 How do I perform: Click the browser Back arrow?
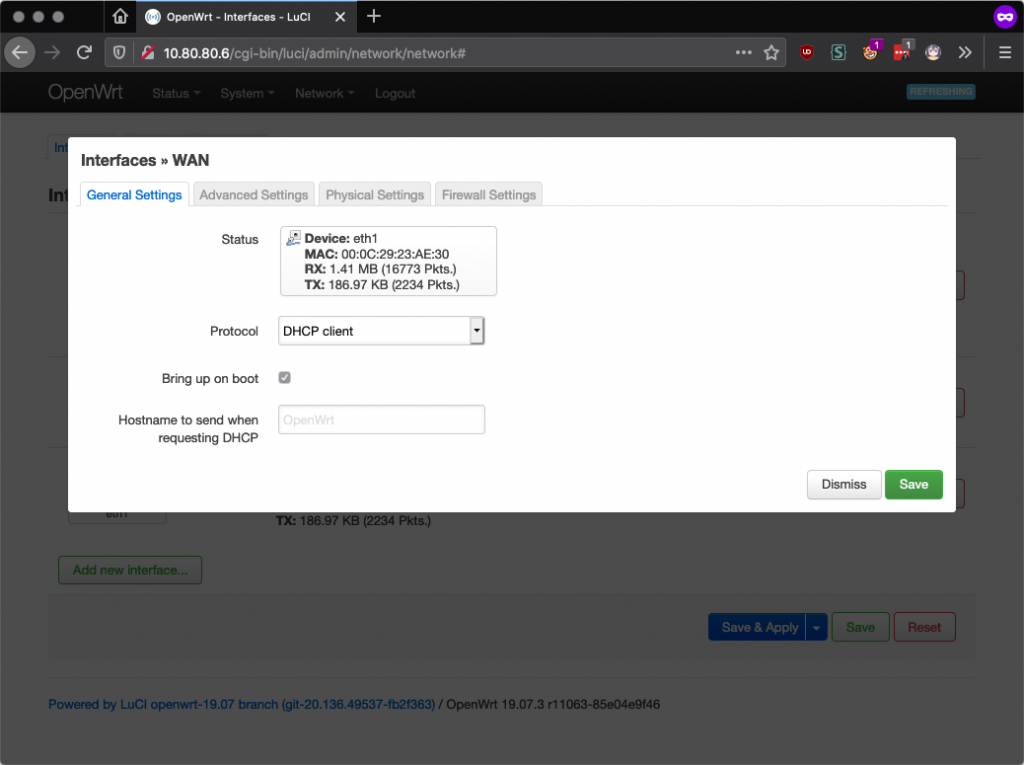pyautogui.click(x=20, y=53)
